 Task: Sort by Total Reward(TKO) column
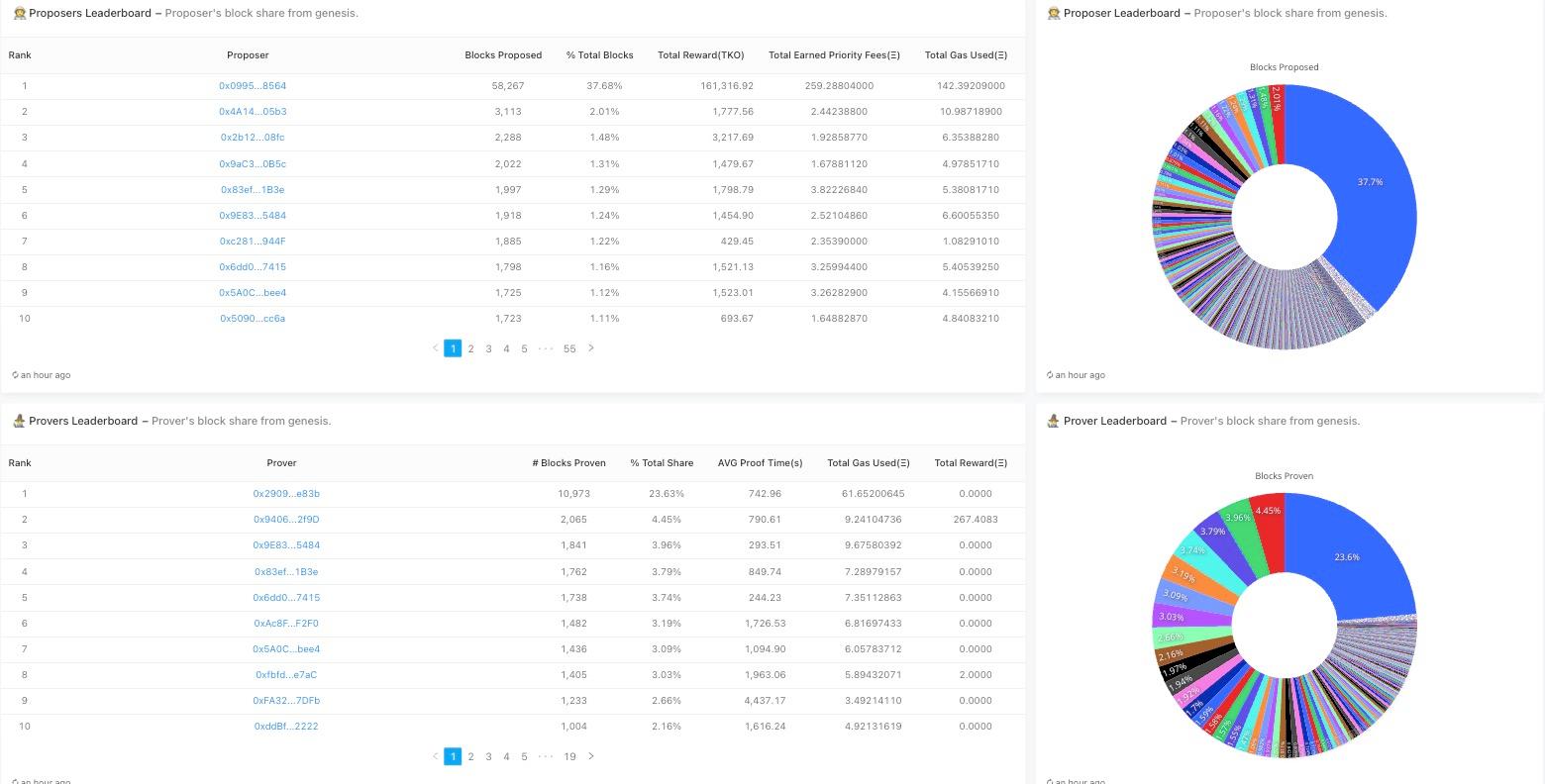(x=700, y=55)
